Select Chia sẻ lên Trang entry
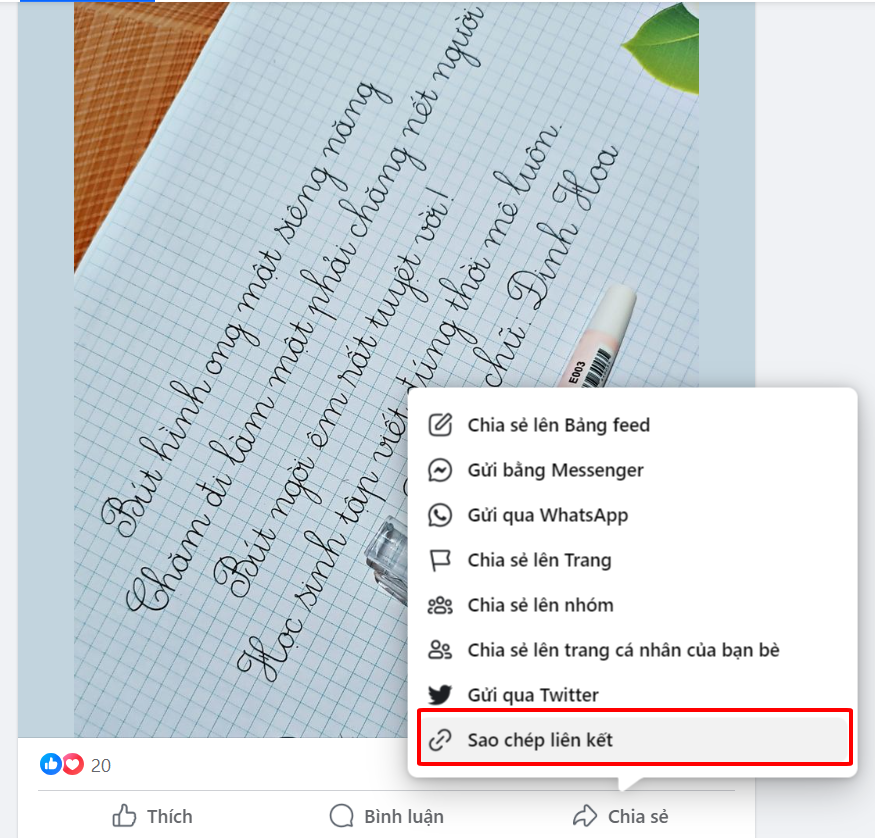 tap(634, 560)
